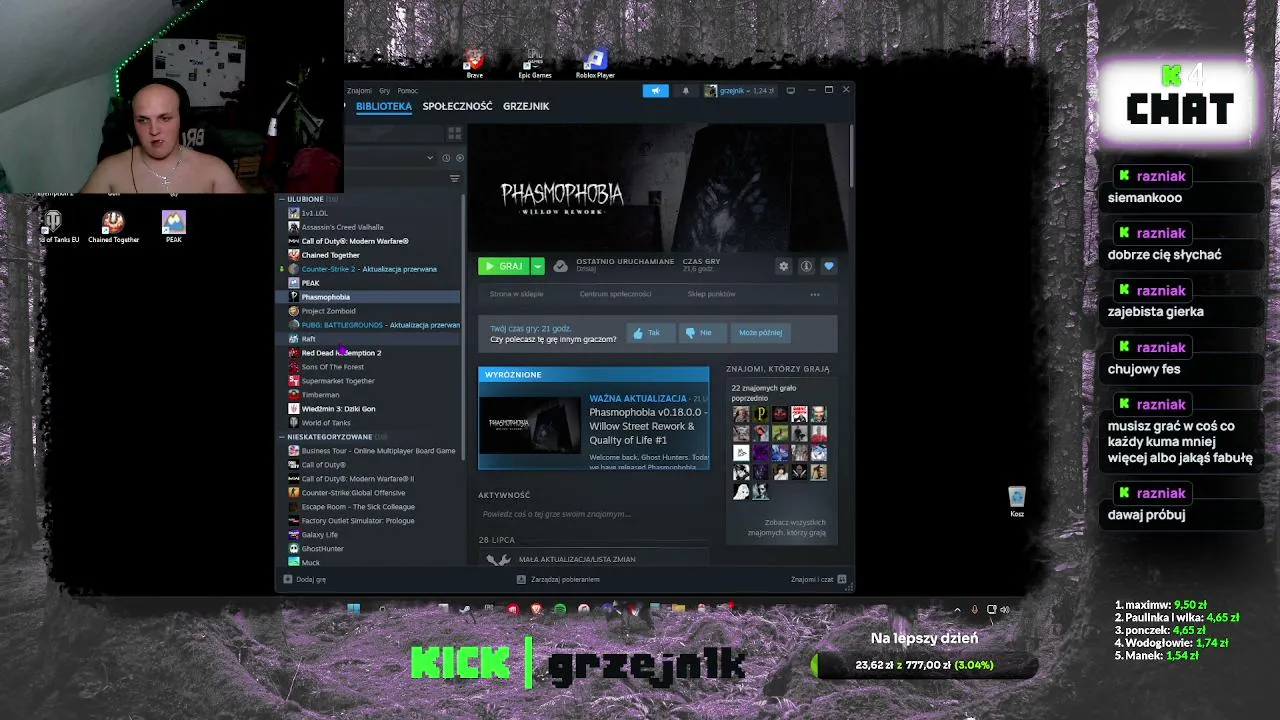The image size is (1280, 720).
Task: Toggle Phasmophobia favorite heart
Action: coord(829,266)
